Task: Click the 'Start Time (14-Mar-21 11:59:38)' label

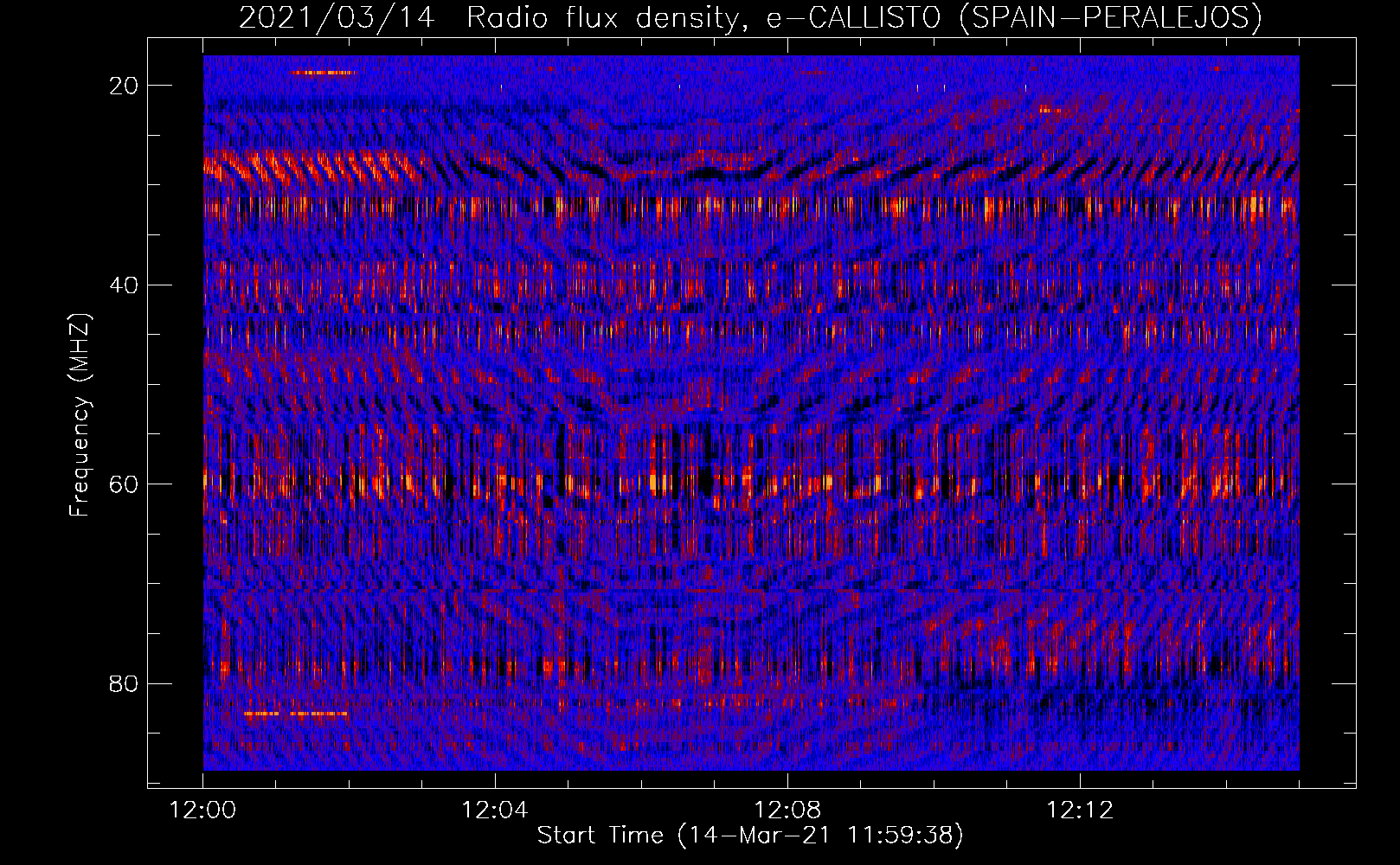Action: (x=750, y=836)
